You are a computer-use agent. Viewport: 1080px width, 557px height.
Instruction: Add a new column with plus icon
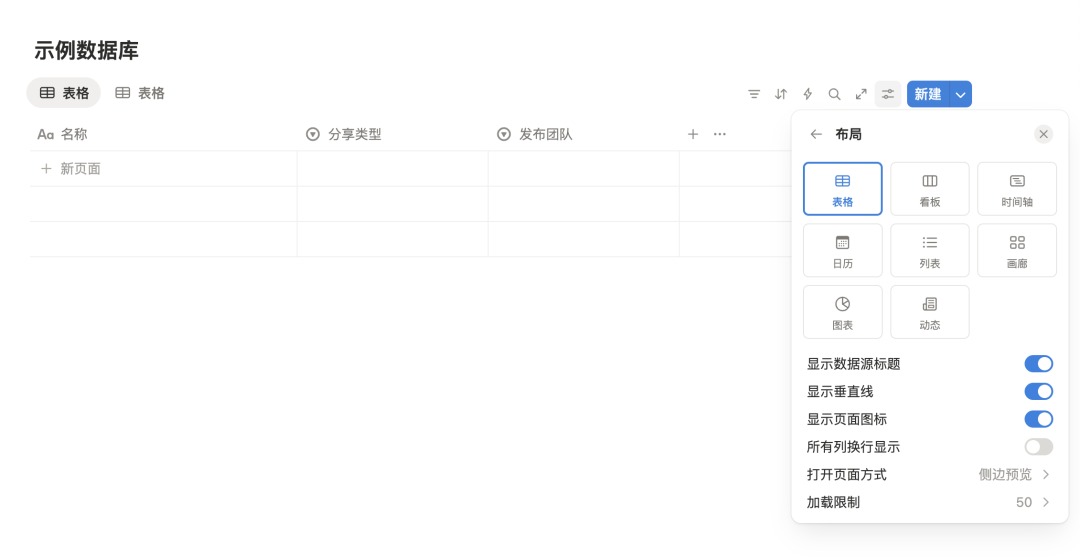(x=693, y=134)
